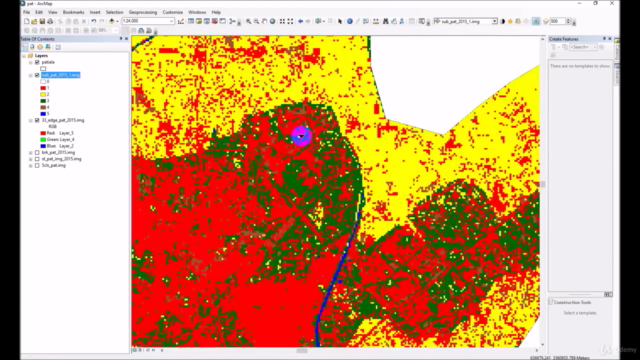Click List By Visibility icon in TOC

click(x=40, y=47)
